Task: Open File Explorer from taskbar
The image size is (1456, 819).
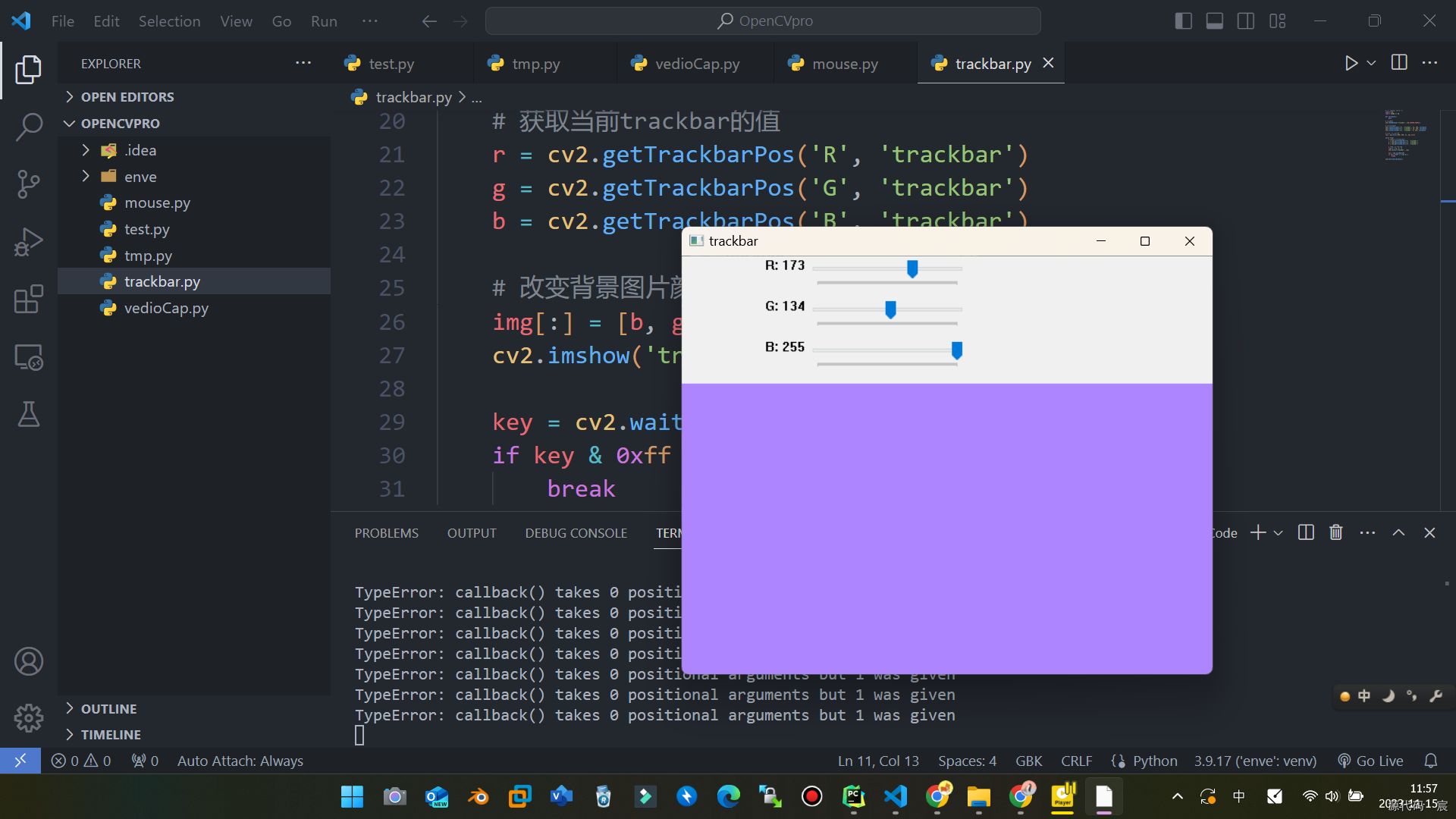Action: pos(978,796)
